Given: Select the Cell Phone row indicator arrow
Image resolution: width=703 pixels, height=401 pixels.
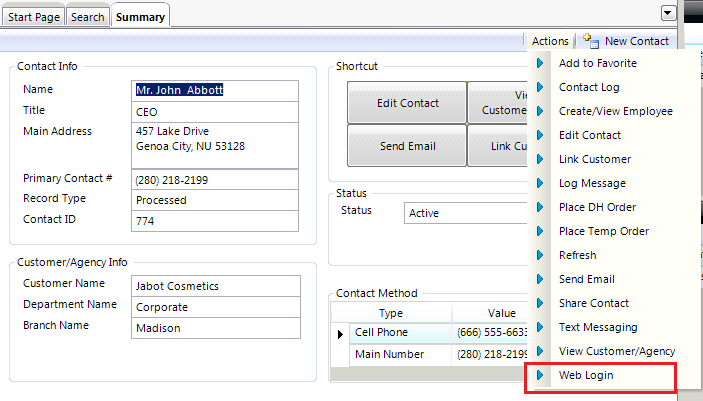Looking at the screenshot, I should 340,334.
